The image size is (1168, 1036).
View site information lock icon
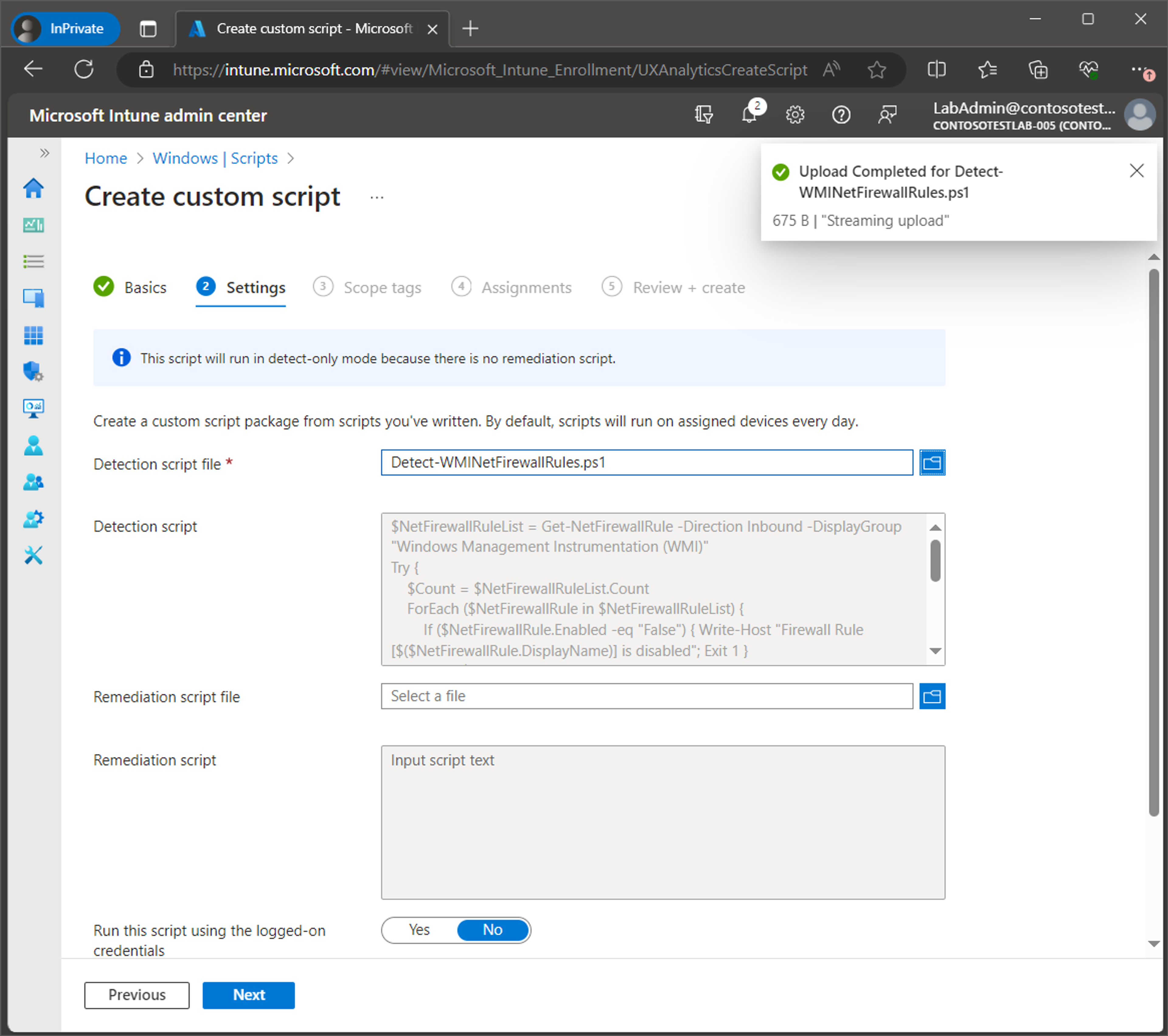tap(146, 69)
